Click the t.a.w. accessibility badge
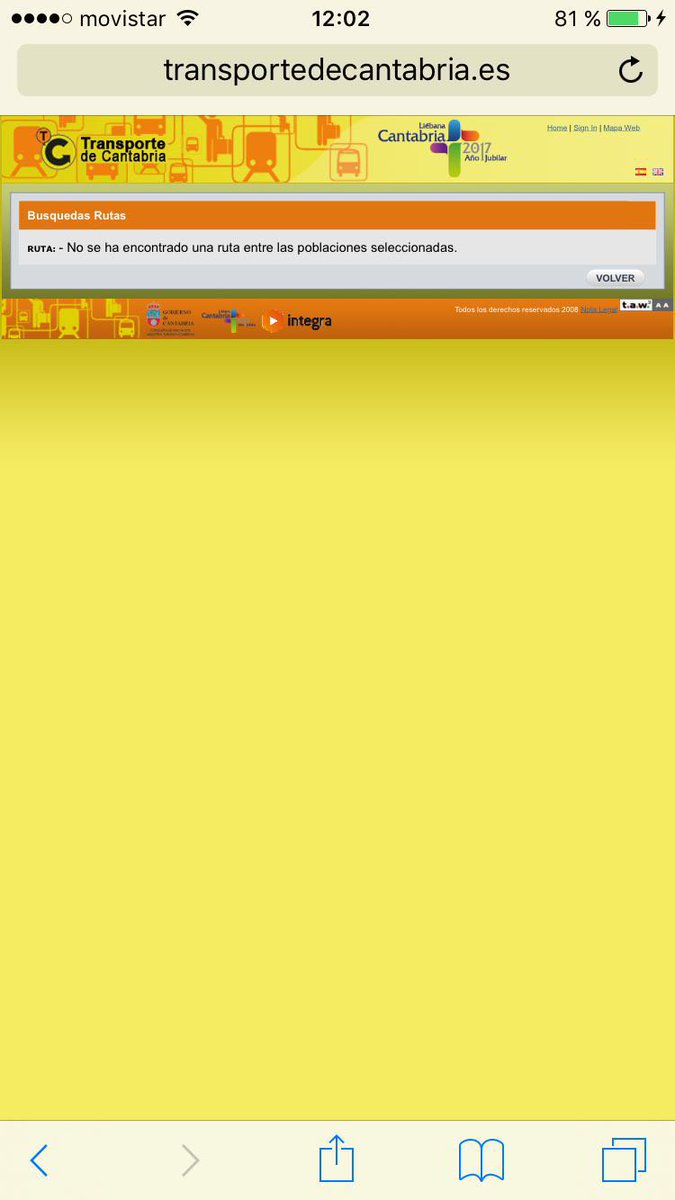 coord(636,305)
